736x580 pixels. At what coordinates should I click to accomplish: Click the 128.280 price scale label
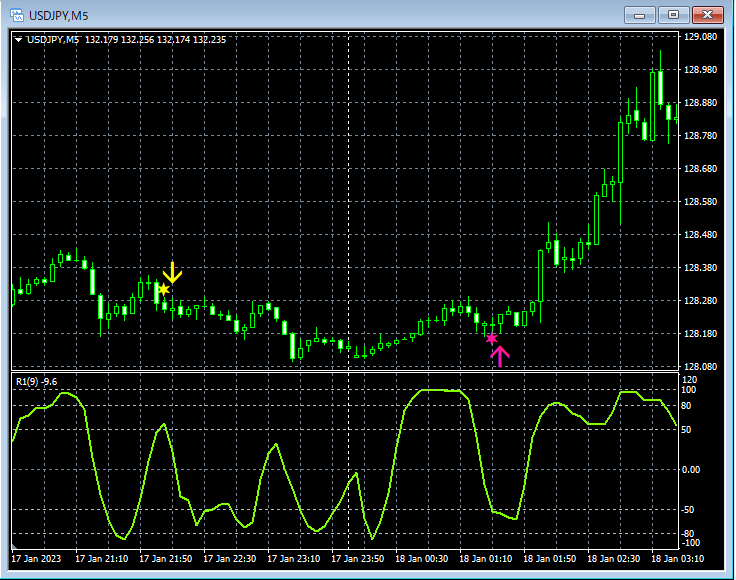(700, 301)
